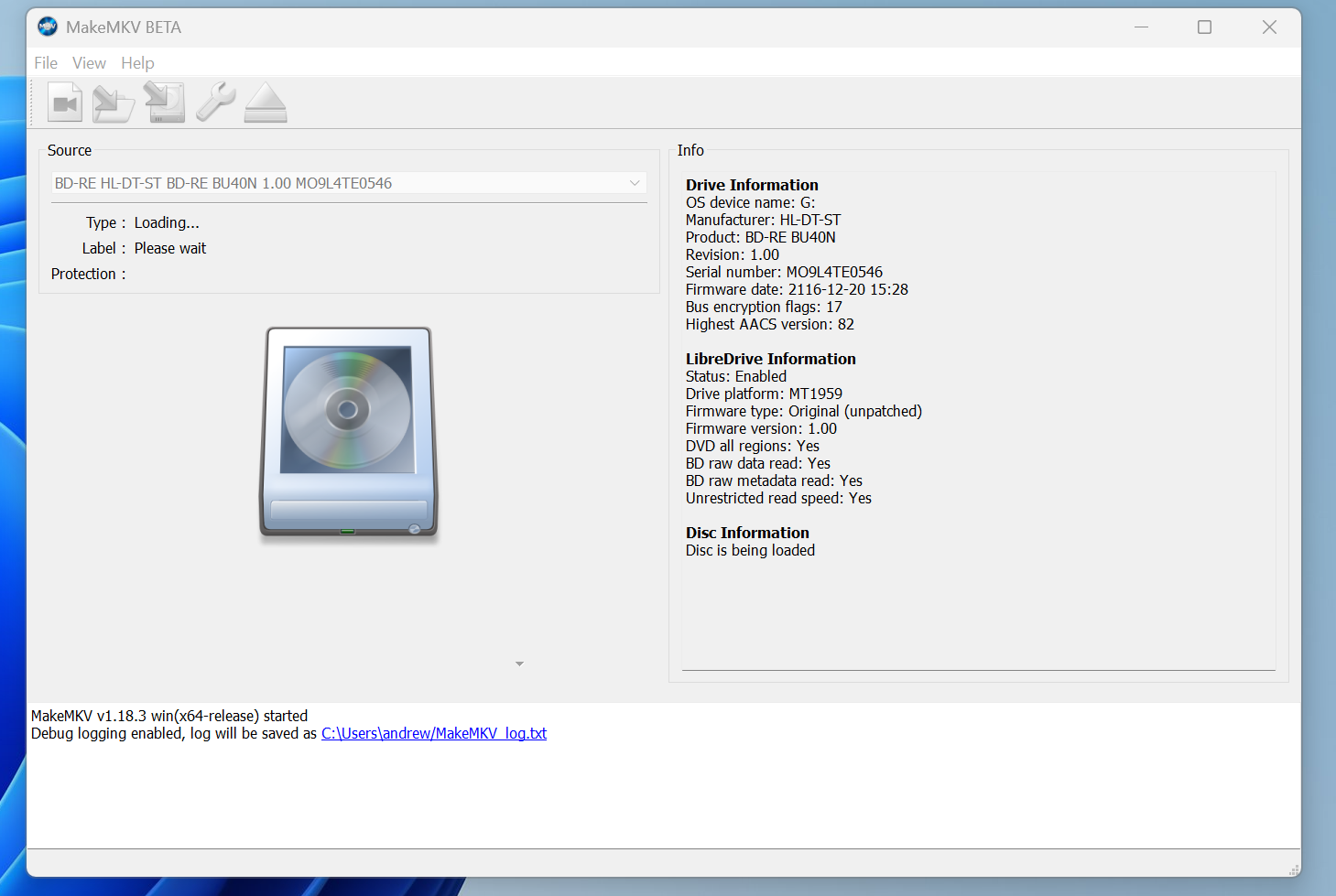Click the 'Unrestricted read speed: Yes' line
Viewport: 1336px width, 896px height.
point(778,498)
